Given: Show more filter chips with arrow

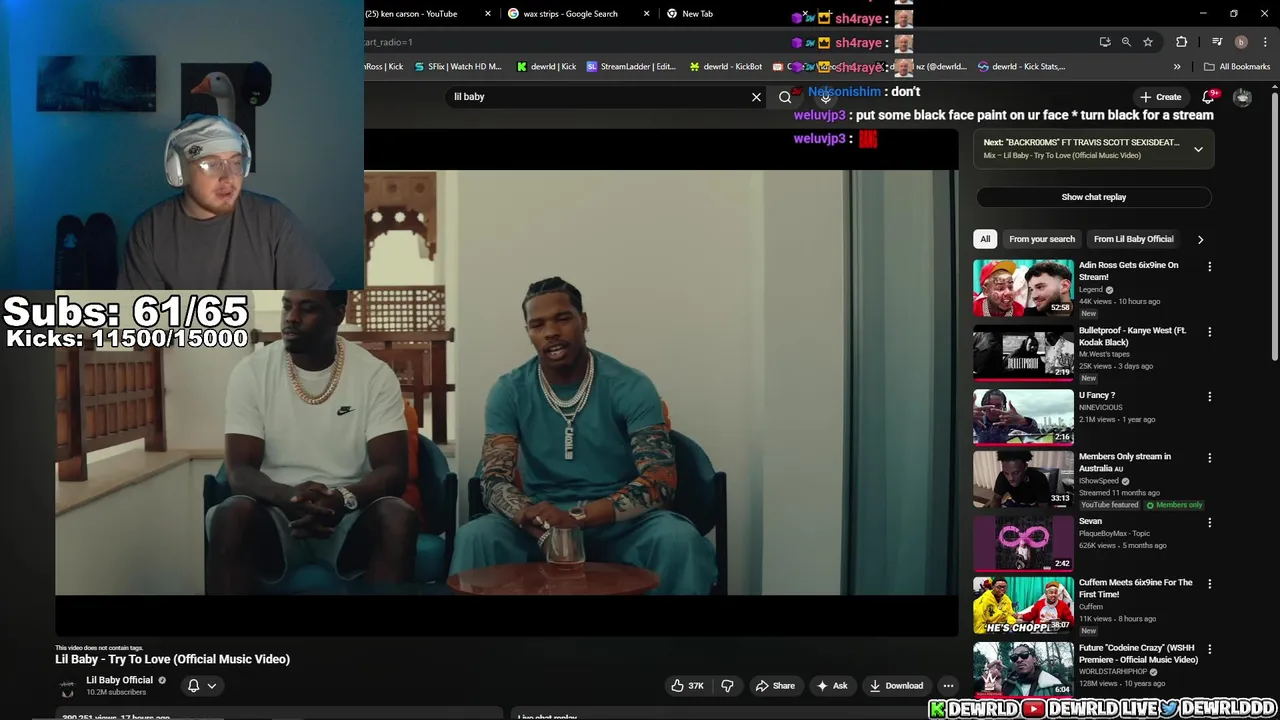Looking at the screenshot, I should 1200,239.
